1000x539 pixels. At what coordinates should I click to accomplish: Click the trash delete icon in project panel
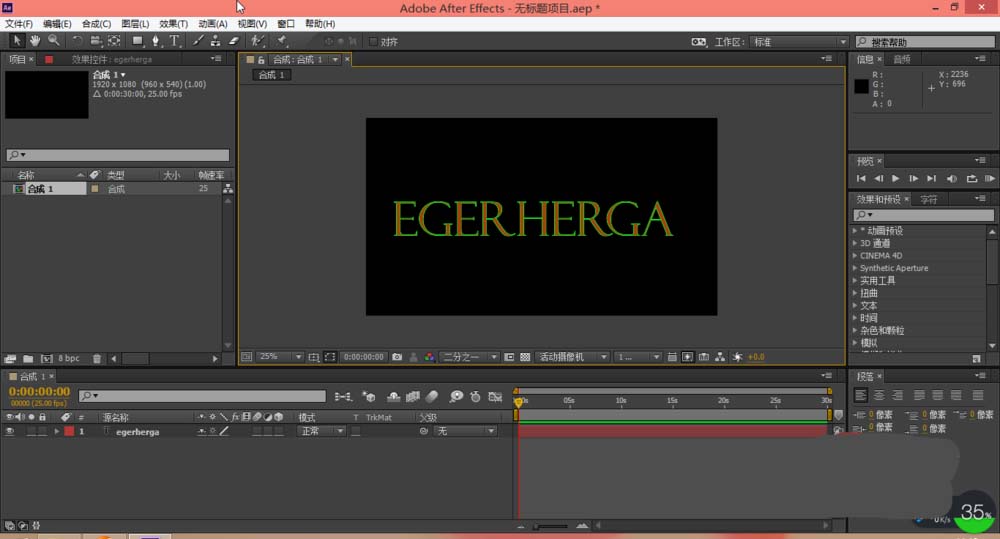click(96, 358)
